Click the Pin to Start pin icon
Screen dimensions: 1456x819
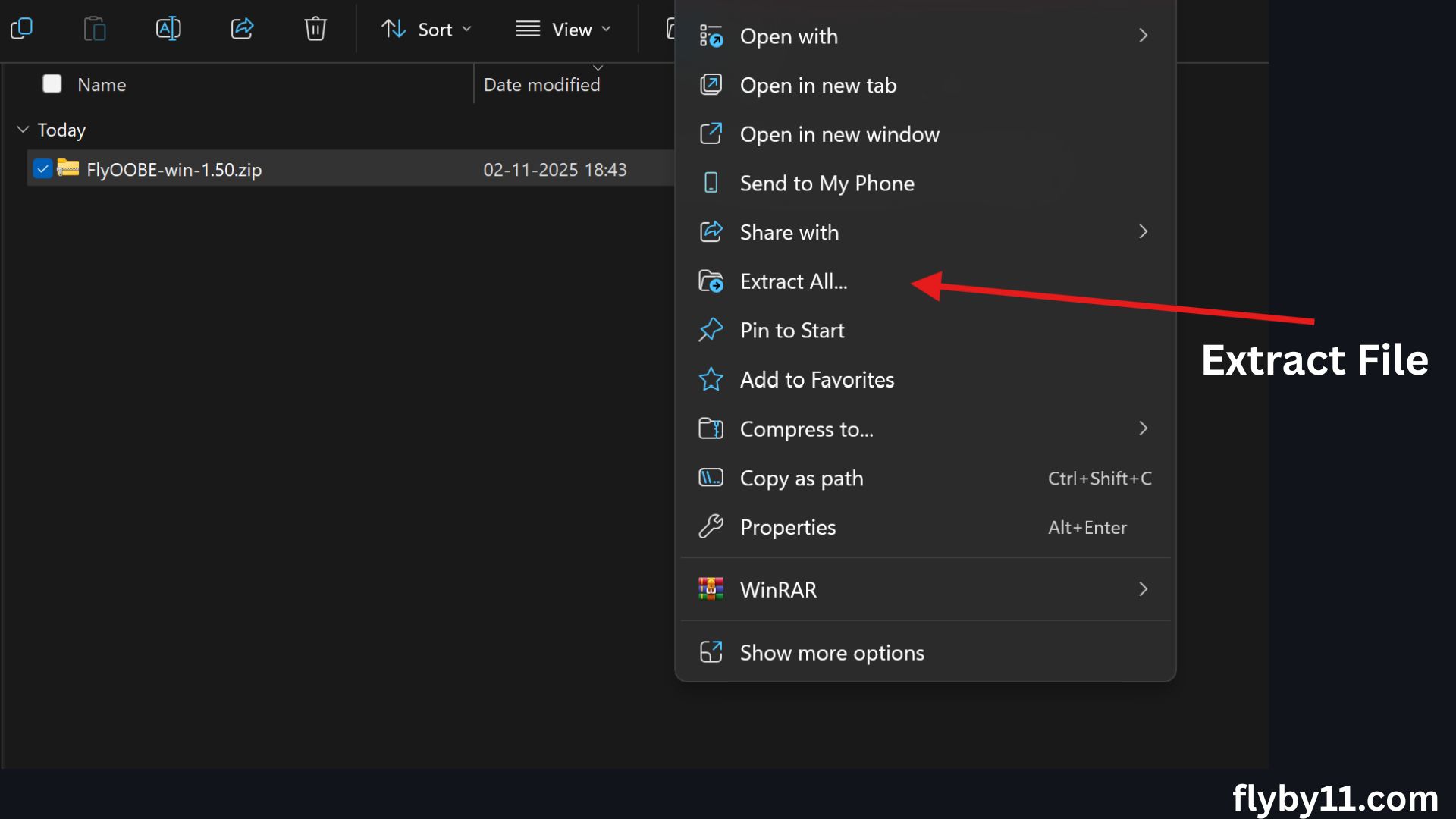tap(711, 330)
